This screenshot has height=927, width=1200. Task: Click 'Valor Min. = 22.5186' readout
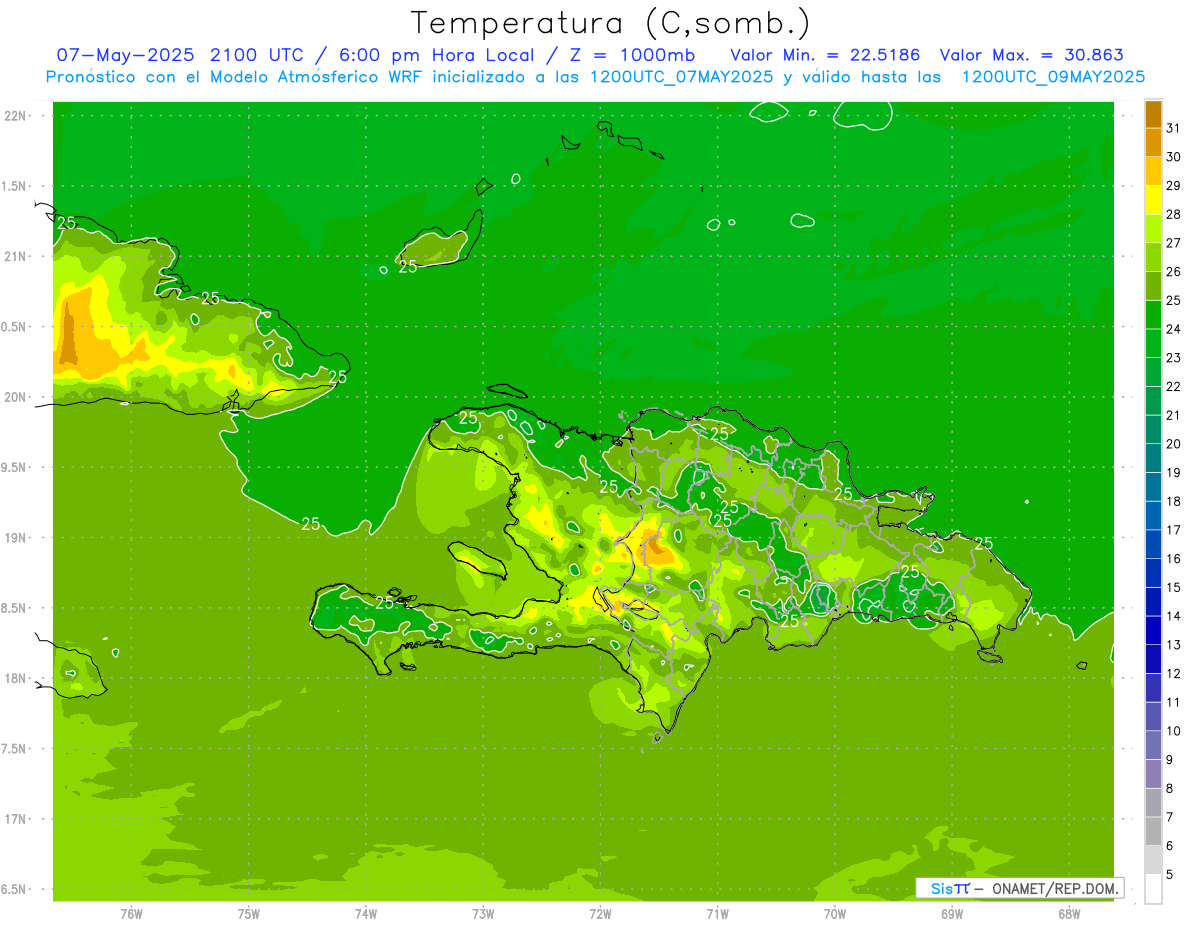(x=825, y=55)
